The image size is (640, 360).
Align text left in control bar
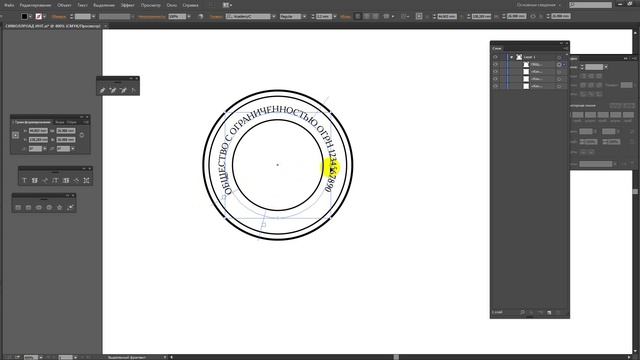(358, 16)
